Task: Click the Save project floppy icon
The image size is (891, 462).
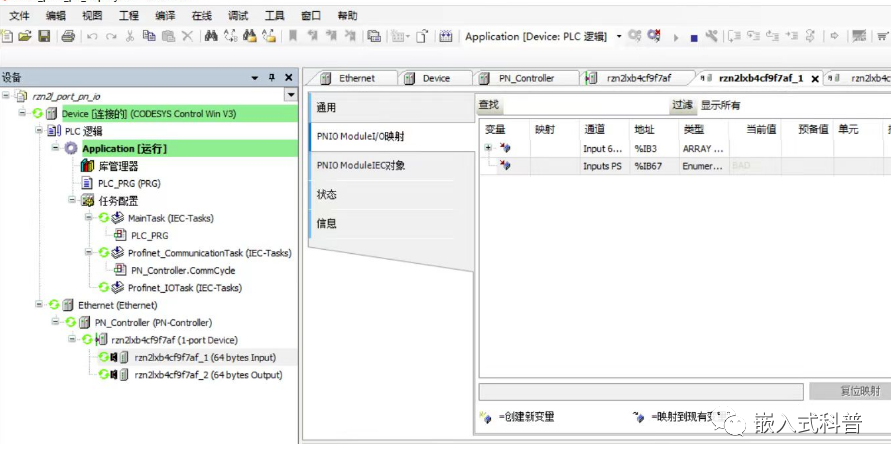Action: point(44,36)
